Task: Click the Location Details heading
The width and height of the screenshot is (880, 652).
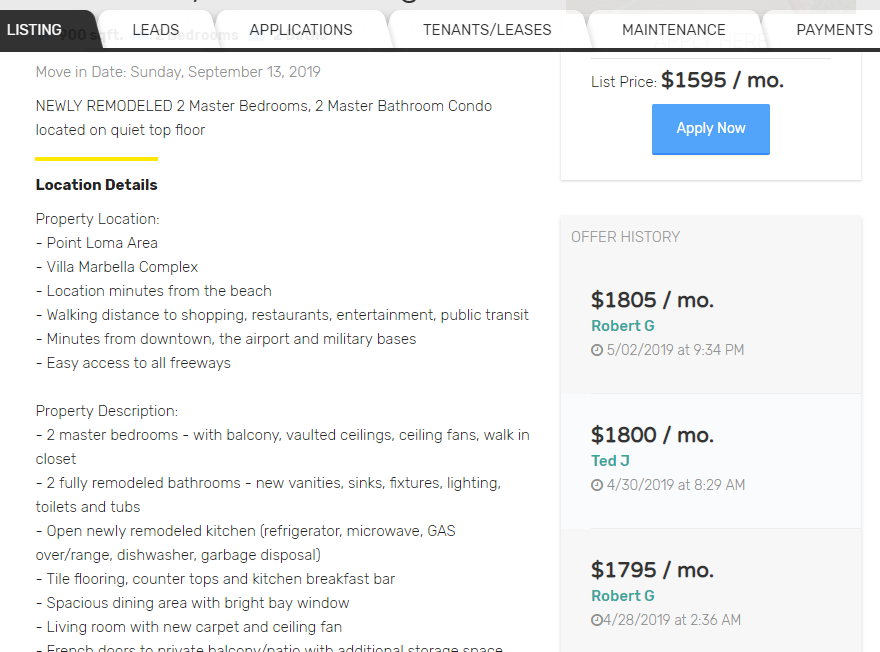Action: (96, 184)
